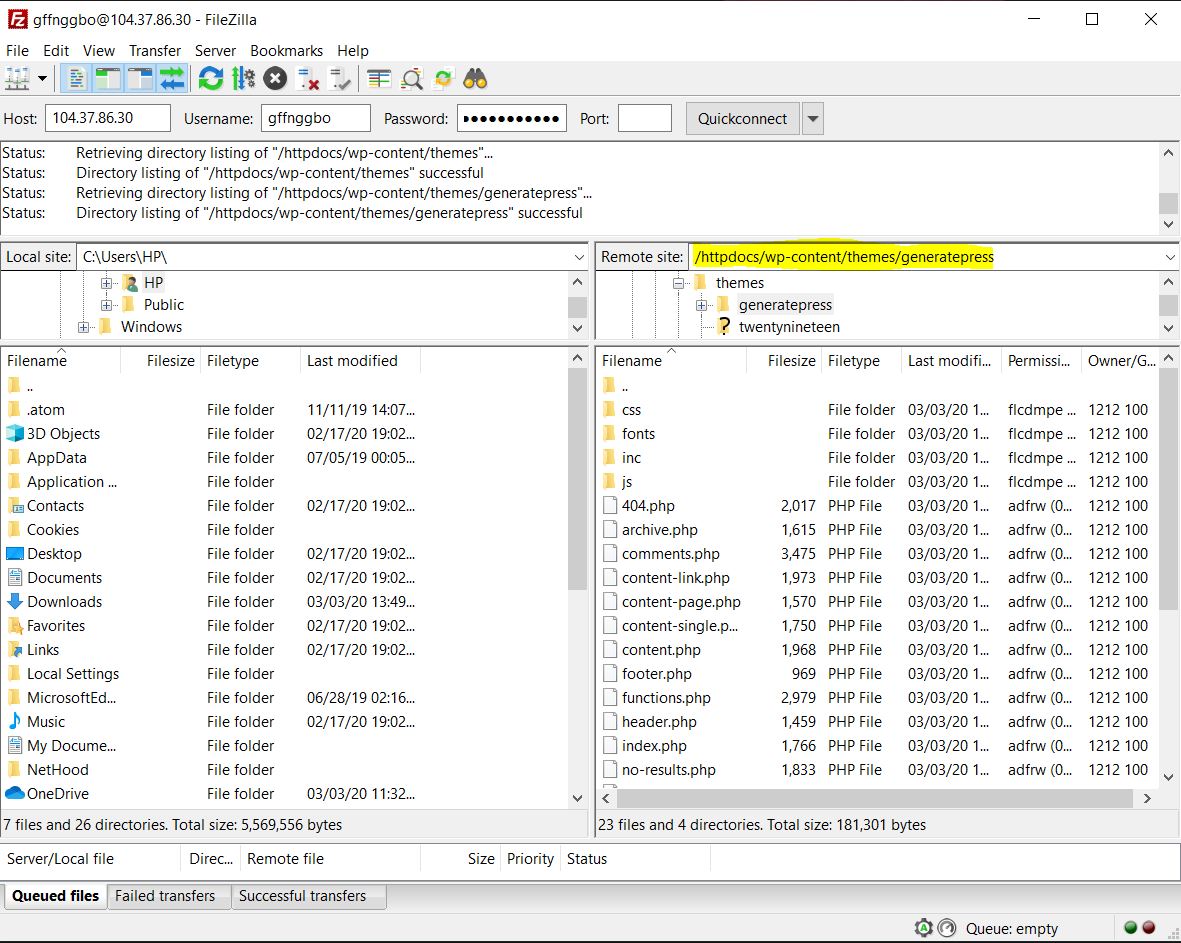Viewport: 1181px width, 943px height.
Task: Open the Help menu
Action: (x=352, y=50)
